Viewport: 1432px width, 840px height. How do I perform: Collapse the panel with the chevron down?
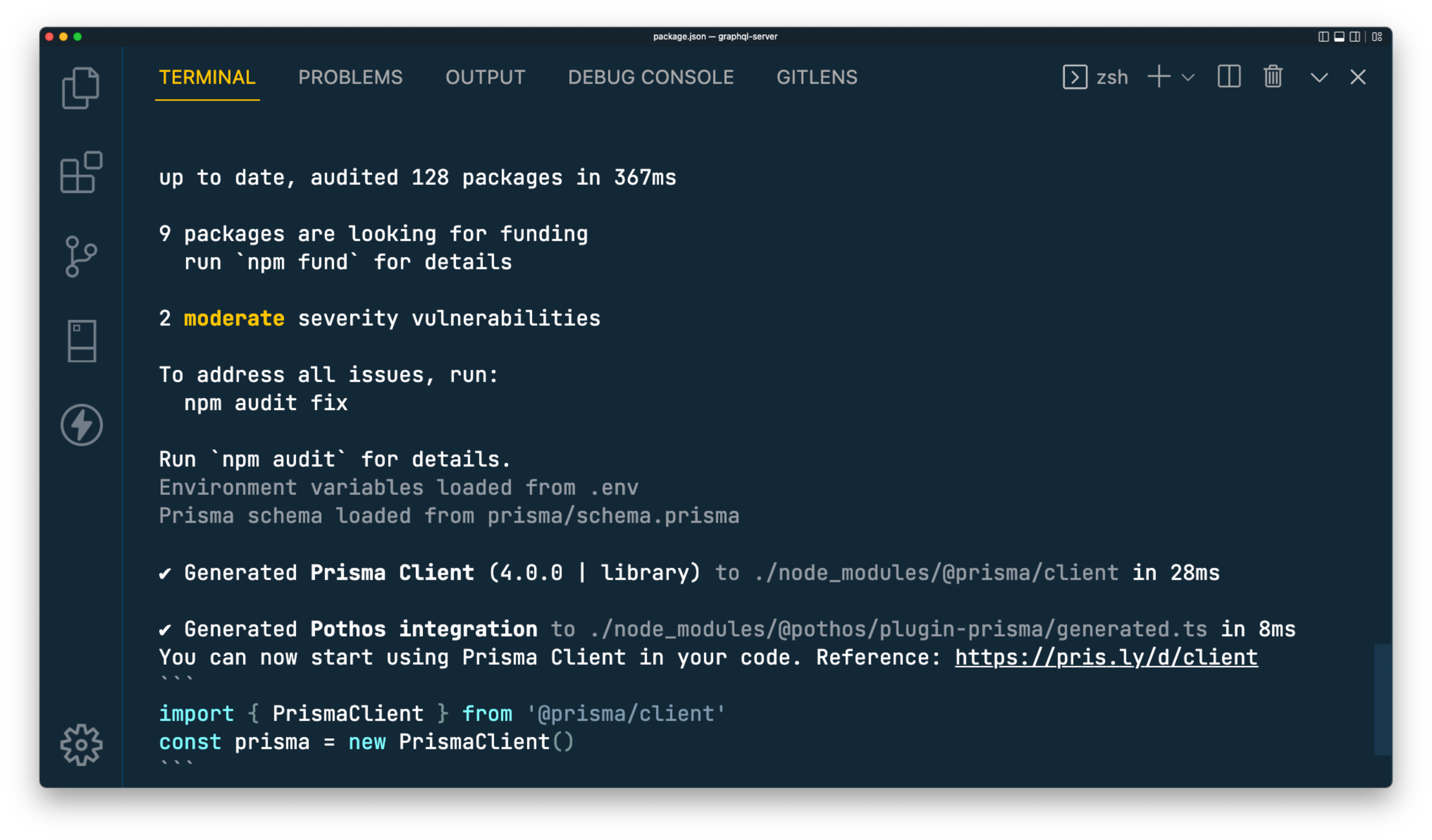point(1319,77)
